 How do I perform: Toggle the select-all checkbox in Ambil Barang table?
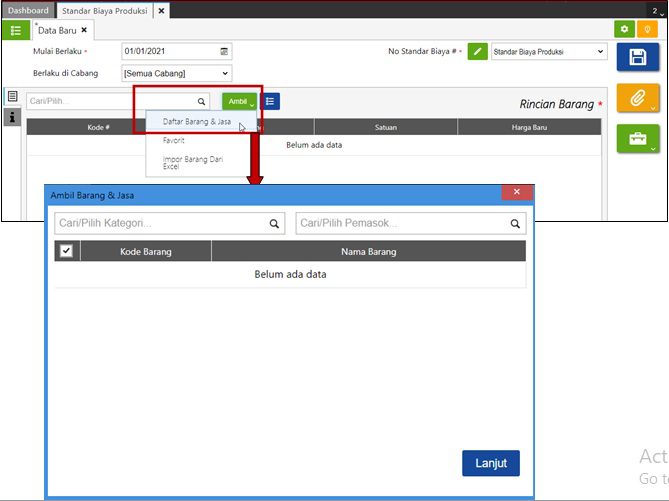pyautogui.click(x=67, y=251)
